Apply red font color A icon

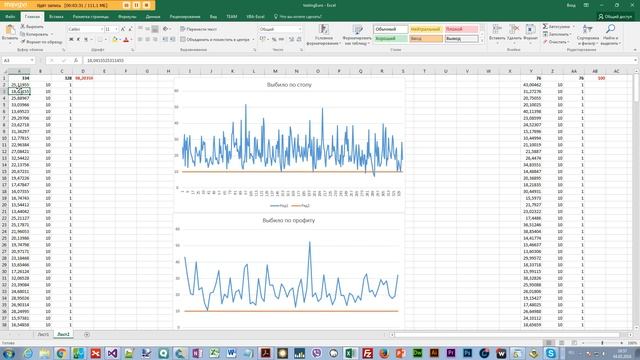coord(126,40)
